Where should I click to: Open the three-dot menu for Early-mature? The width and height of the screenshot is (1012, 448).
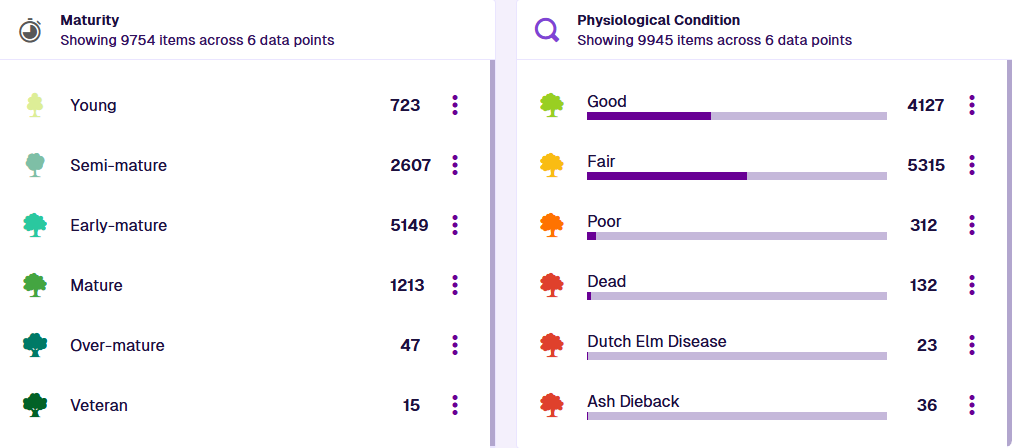click(455, 225)
